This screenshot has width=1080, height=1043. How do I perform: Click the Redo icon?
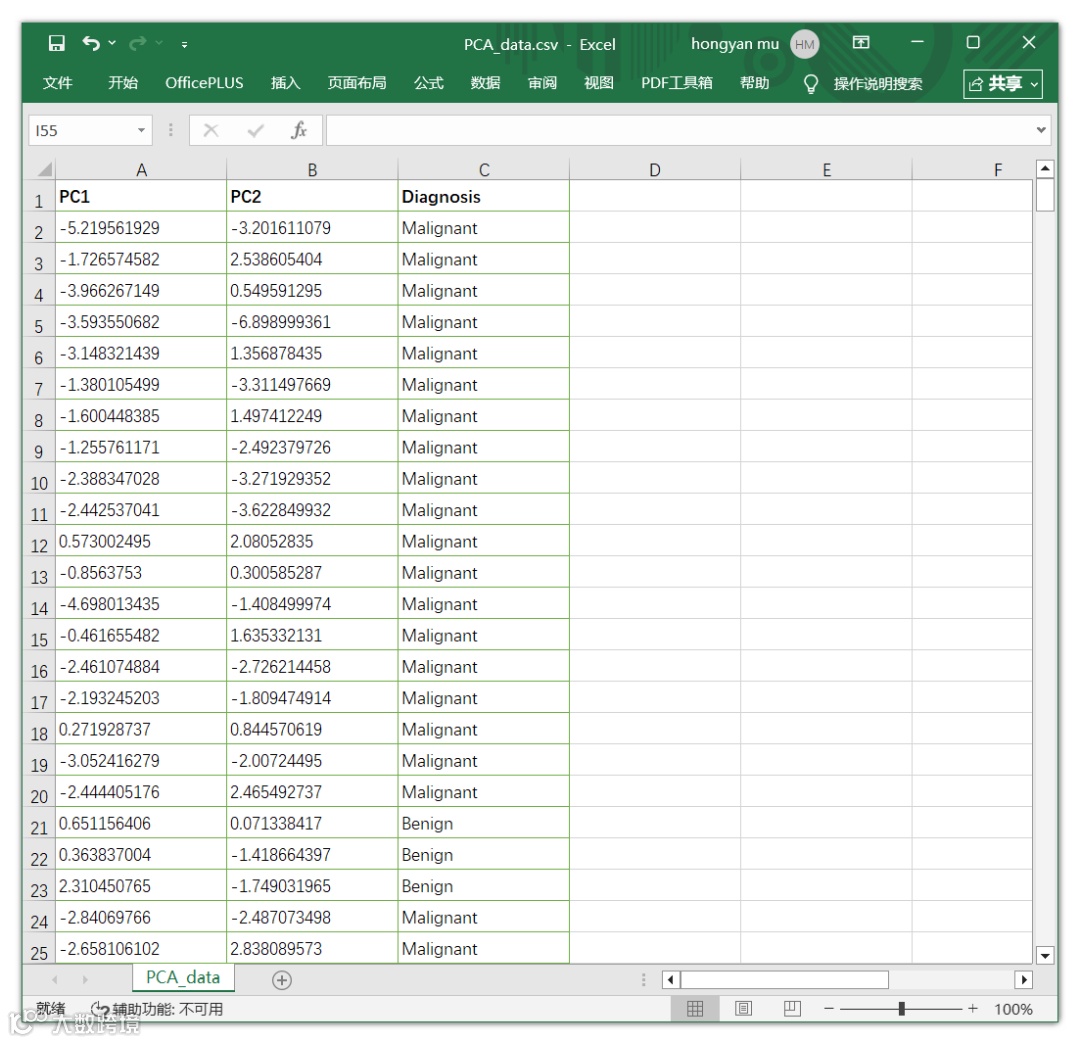138,43
